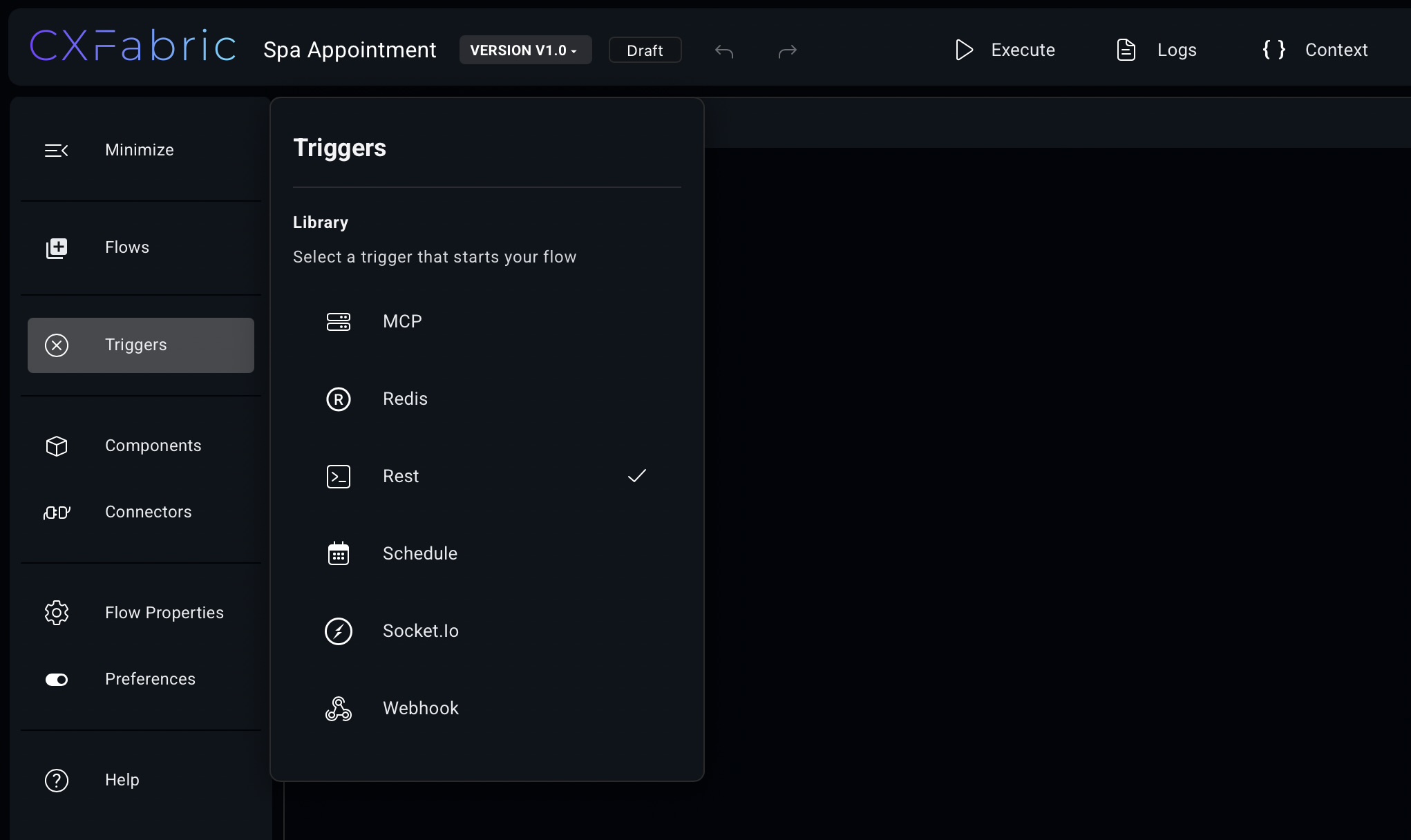Open the Components sidebar item

[x=141, y=446]
